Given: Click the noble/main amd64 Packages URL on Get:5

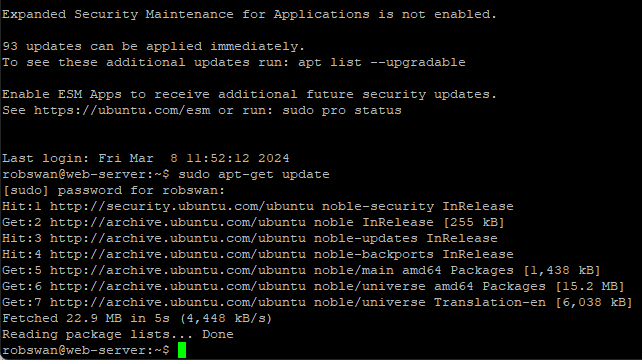Looking at the screenshot, I should (178, 270).
